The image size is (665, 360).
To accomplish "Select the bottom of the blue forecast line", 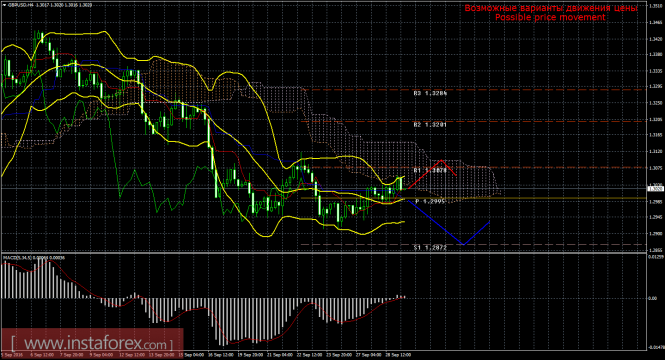I will (x=463, y=244).
